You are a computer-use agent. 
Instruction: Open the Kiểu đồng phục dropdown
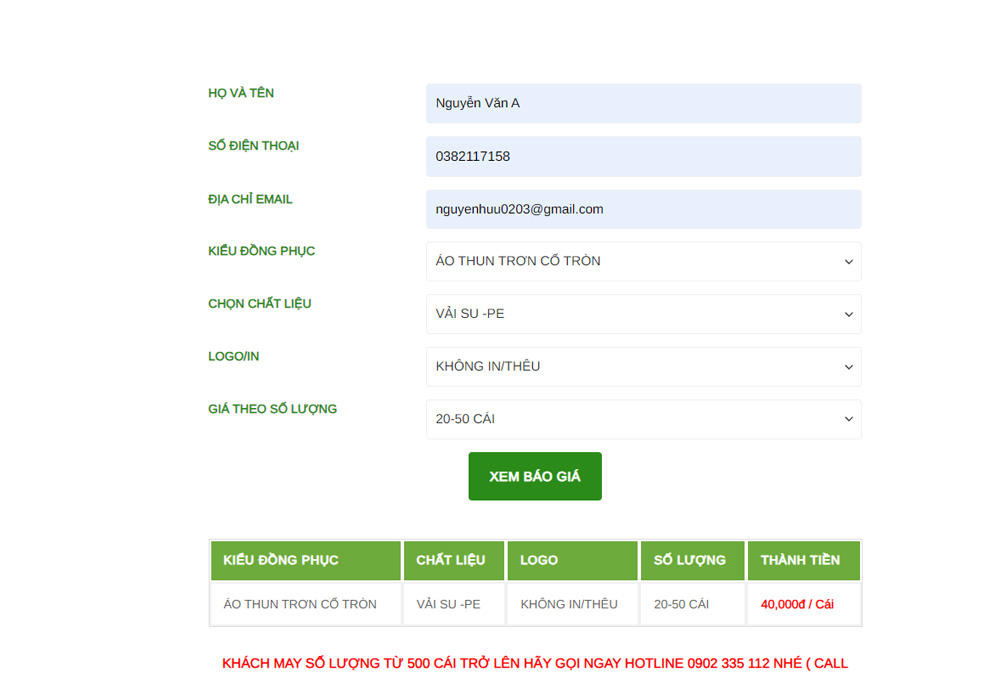[x=643, y=261]
